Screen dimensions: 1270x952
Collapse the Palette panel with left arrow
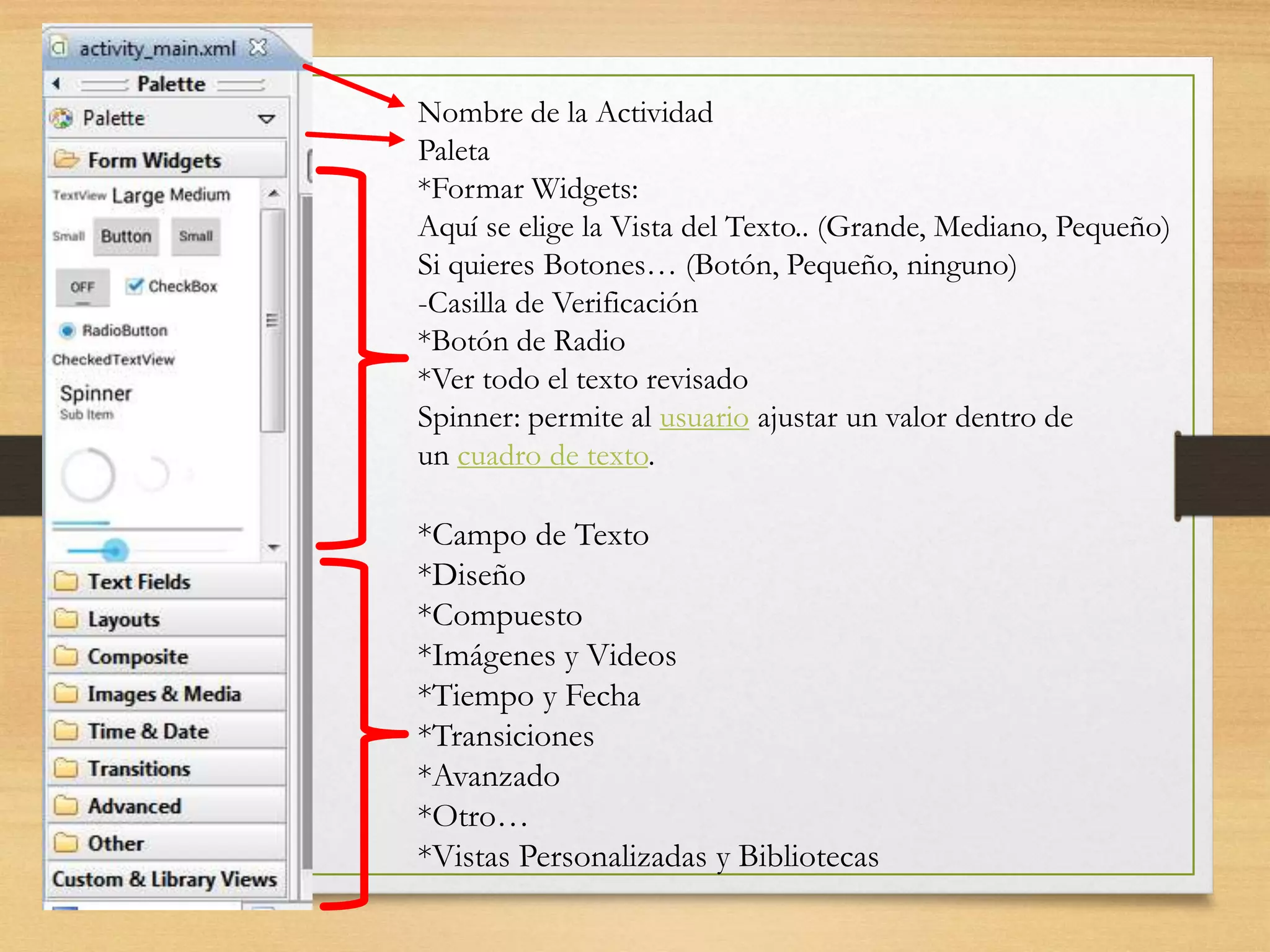56,83
